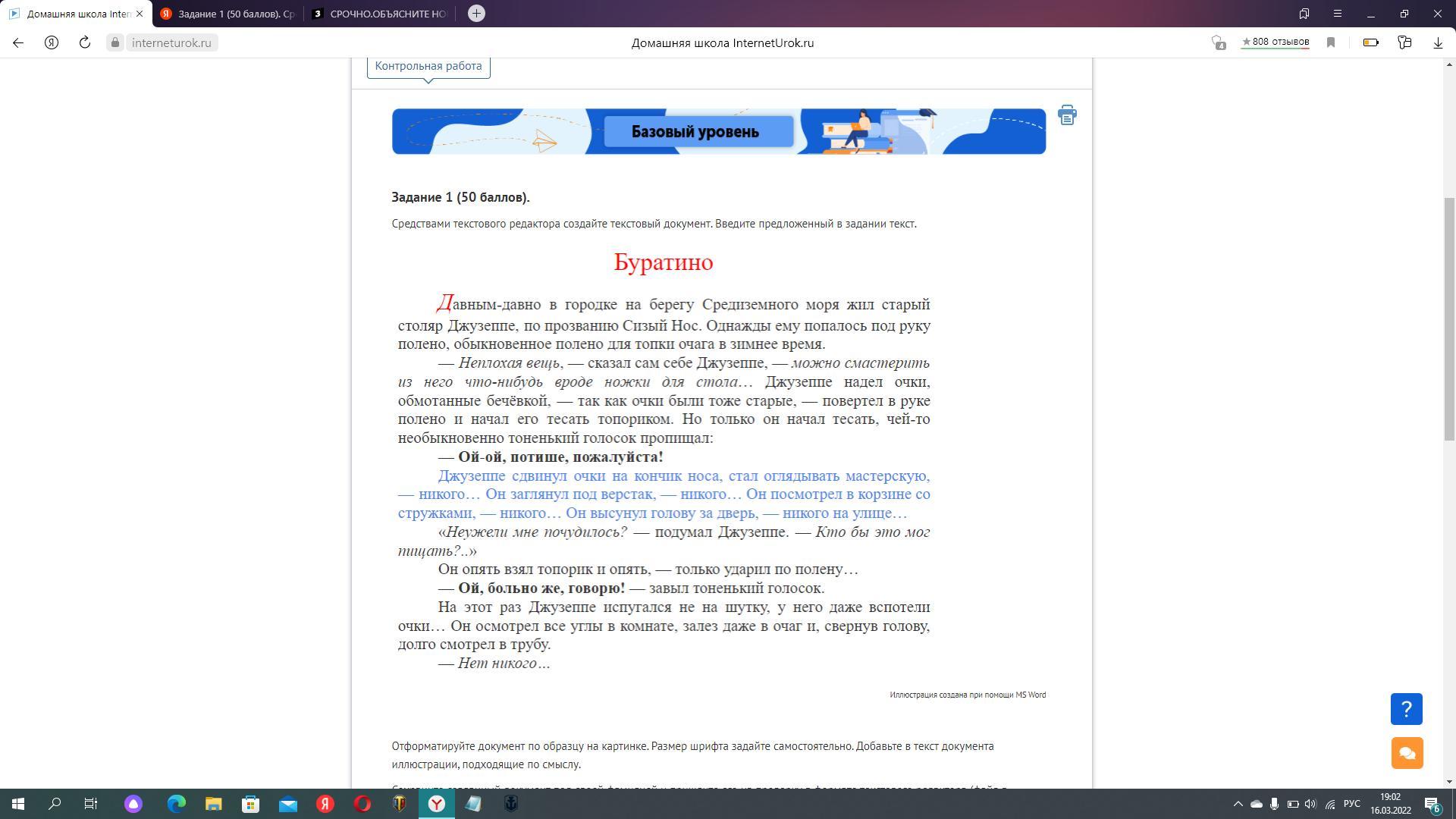Go back to the previous page

(18, 42)
